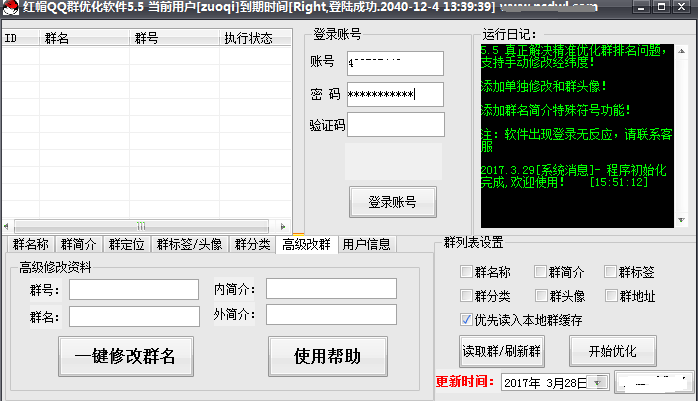This screenshot has width=698, height=401.
Task: Enable the 群名称 checkbox
Action: (466, 271)
